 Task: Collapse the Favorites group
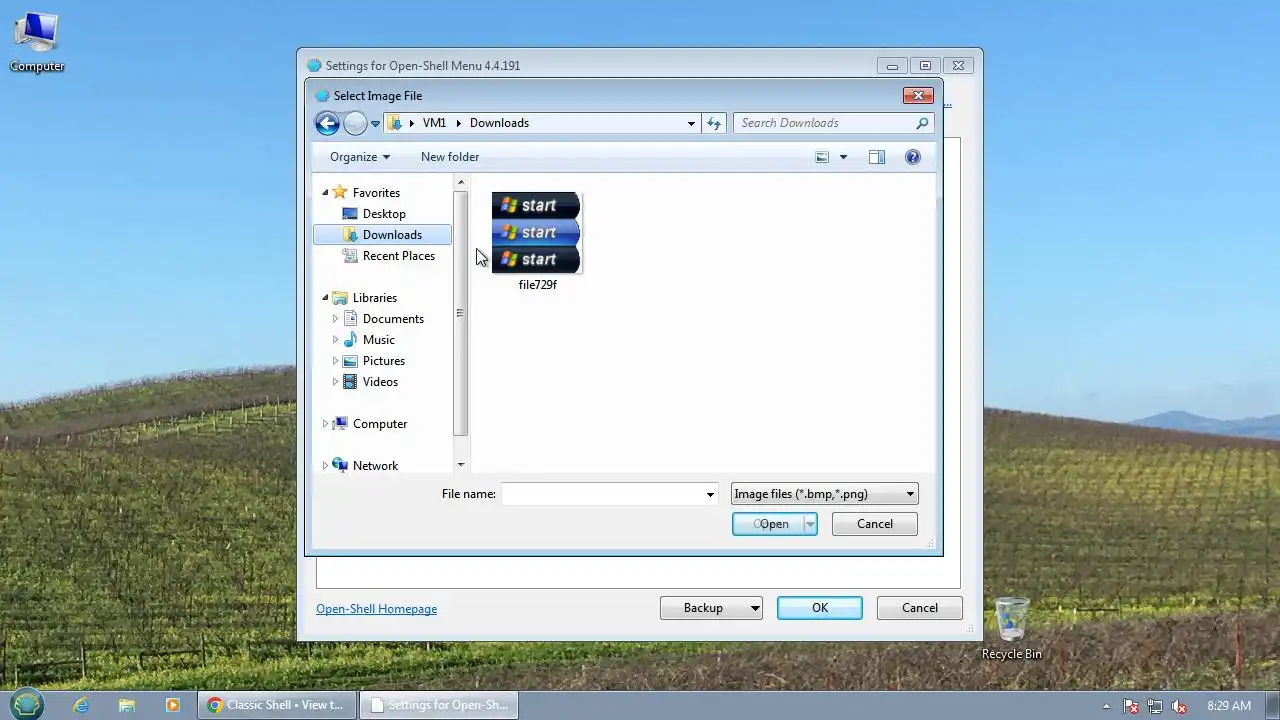(325, 192)
